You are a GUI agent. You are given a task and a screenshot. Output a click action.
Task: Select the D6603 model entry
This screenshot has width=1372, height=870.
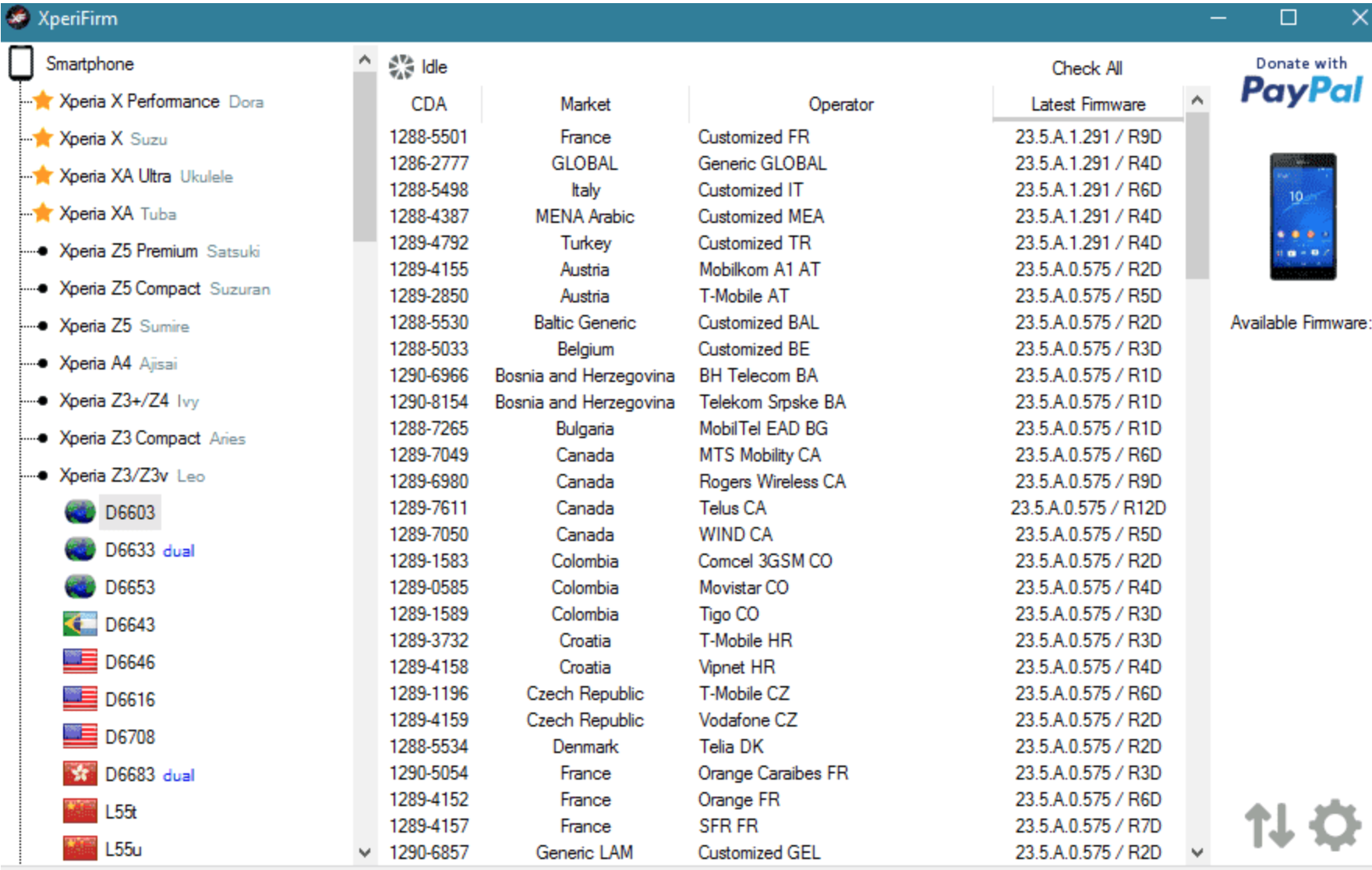[x=130, y=513]
